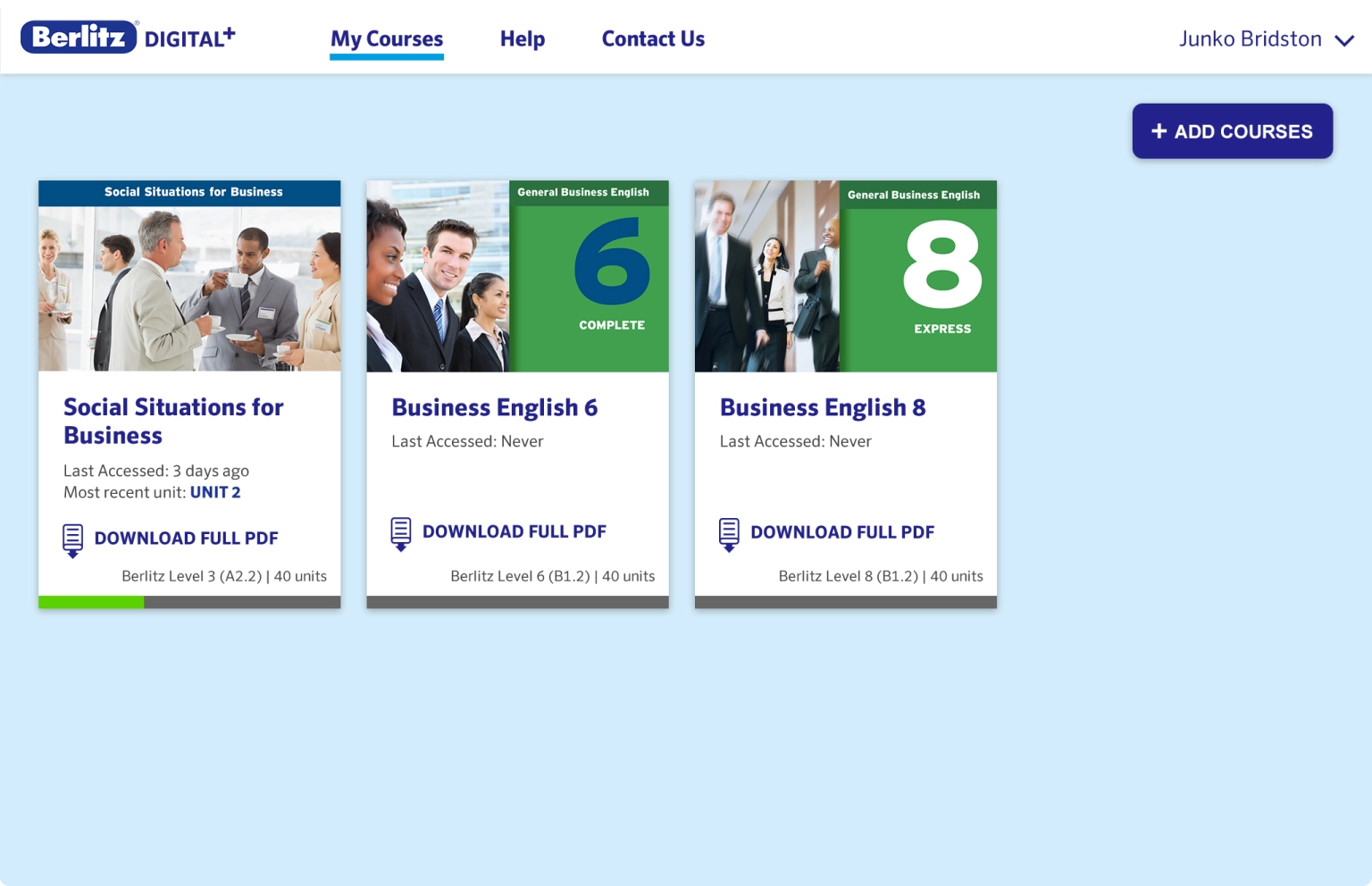
Task: Click PDF download icon on Business English 8 card
Action: click(x=729, y=535)
